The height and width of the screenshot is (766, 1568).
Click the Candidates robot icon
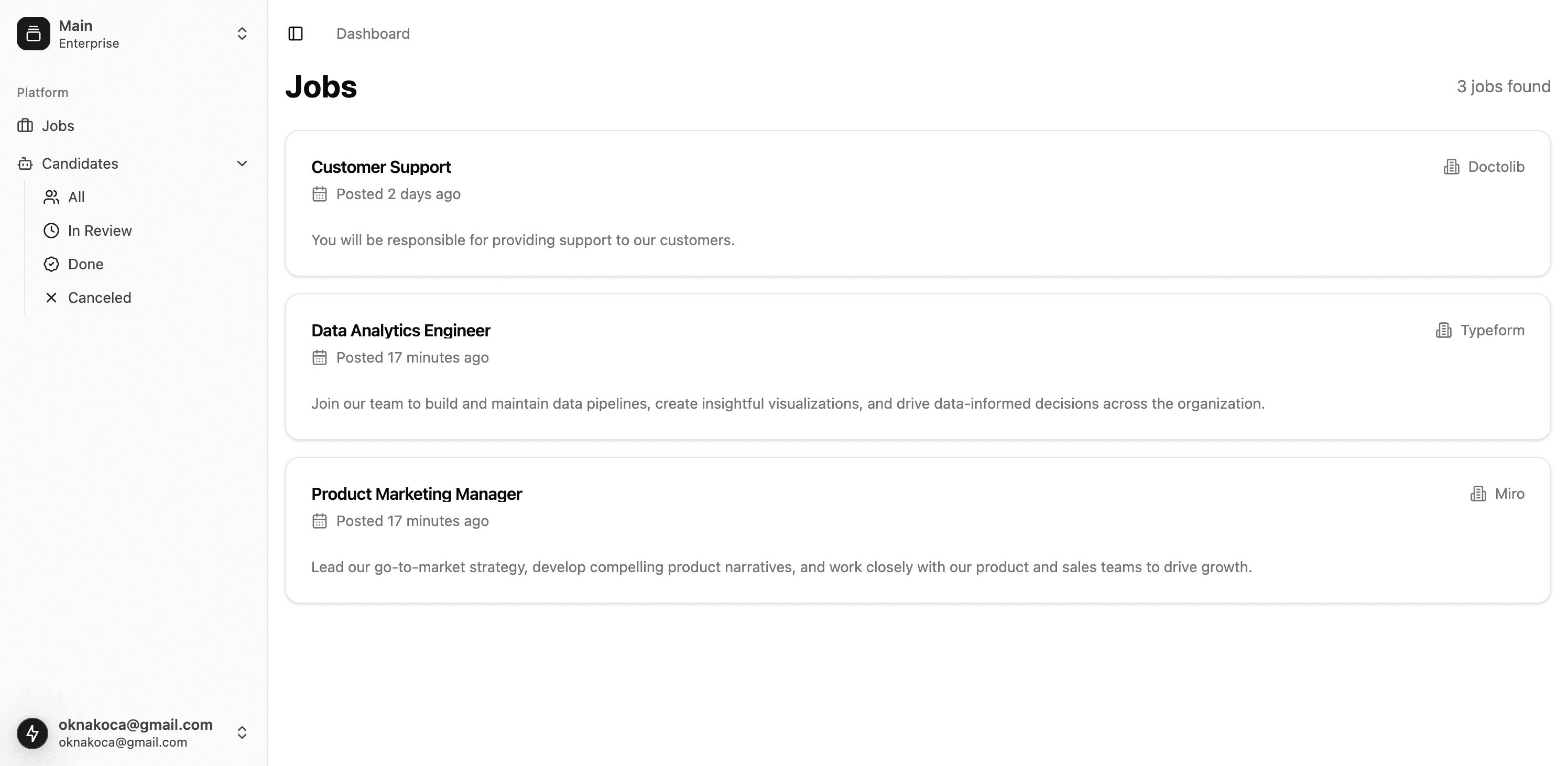point(25,163)
